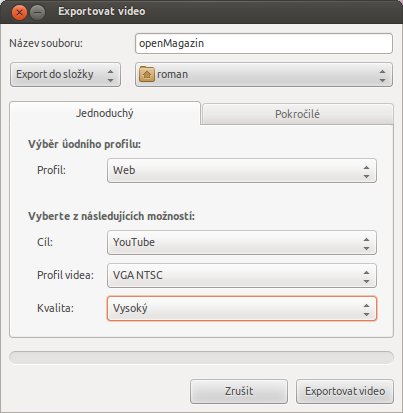The height and width of the screenshot is (413, 403).
Task: Click arrows on Profil videa combo box
Action: click(x=366, y=276)
